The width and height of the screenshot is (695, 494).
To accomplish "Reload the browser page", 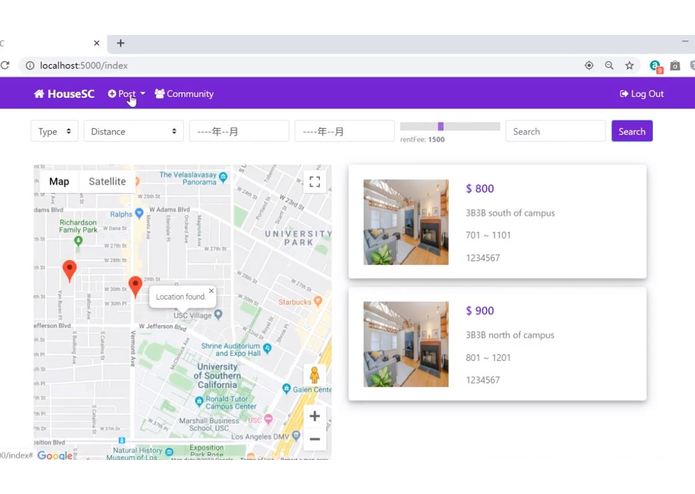I will [x=5, y=66].
